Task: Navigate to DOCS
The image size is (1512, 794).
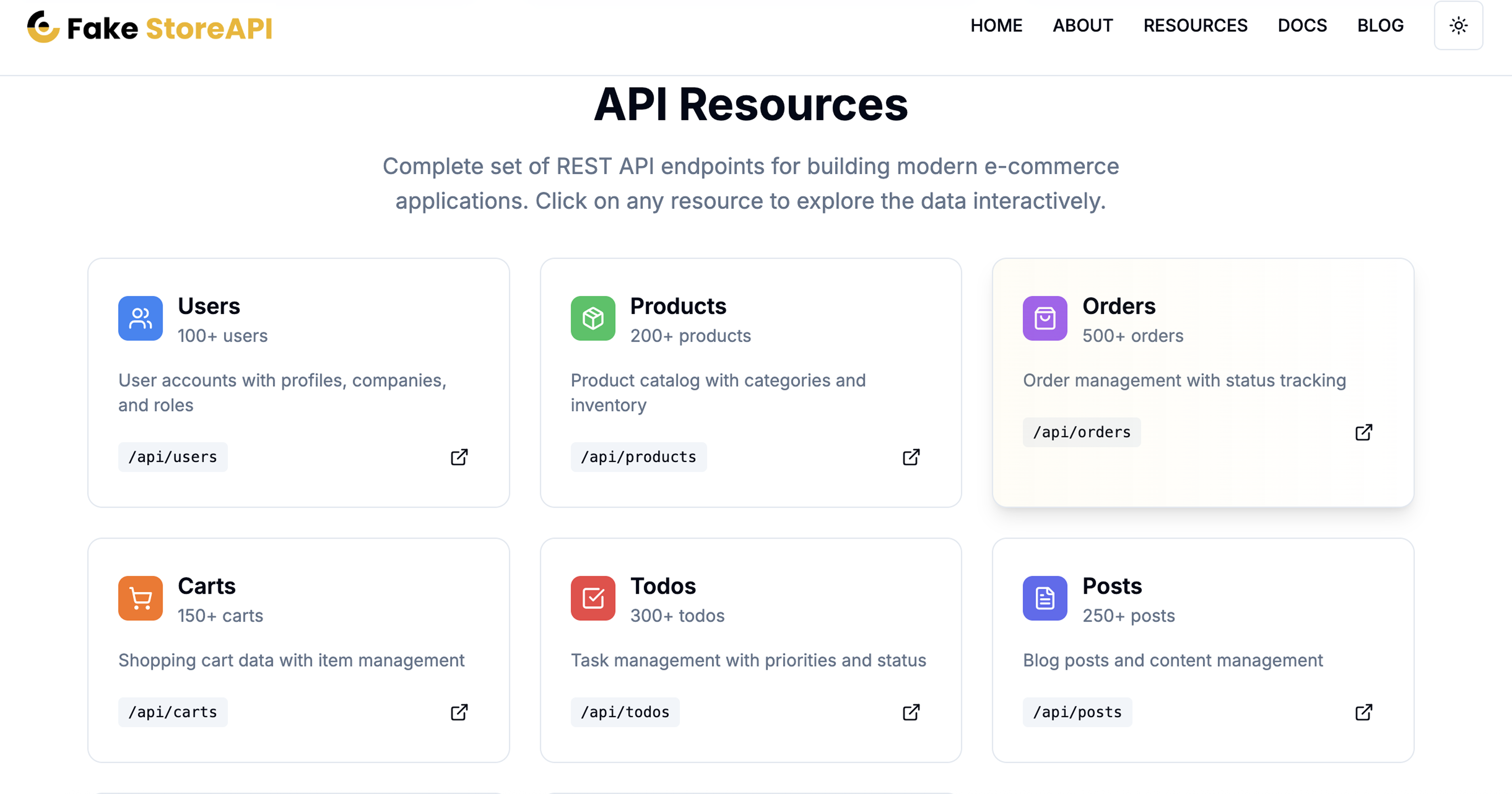Action: coord(1302,25)
